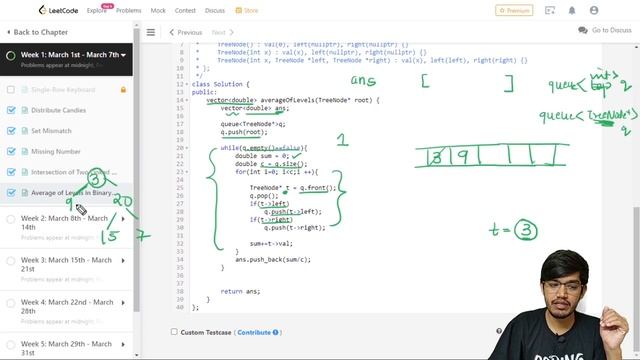The width and height of the screenshot is (640, 360).
Task: Expand the Week 4: March 22nd arrow
Action: tap(123, 302)
